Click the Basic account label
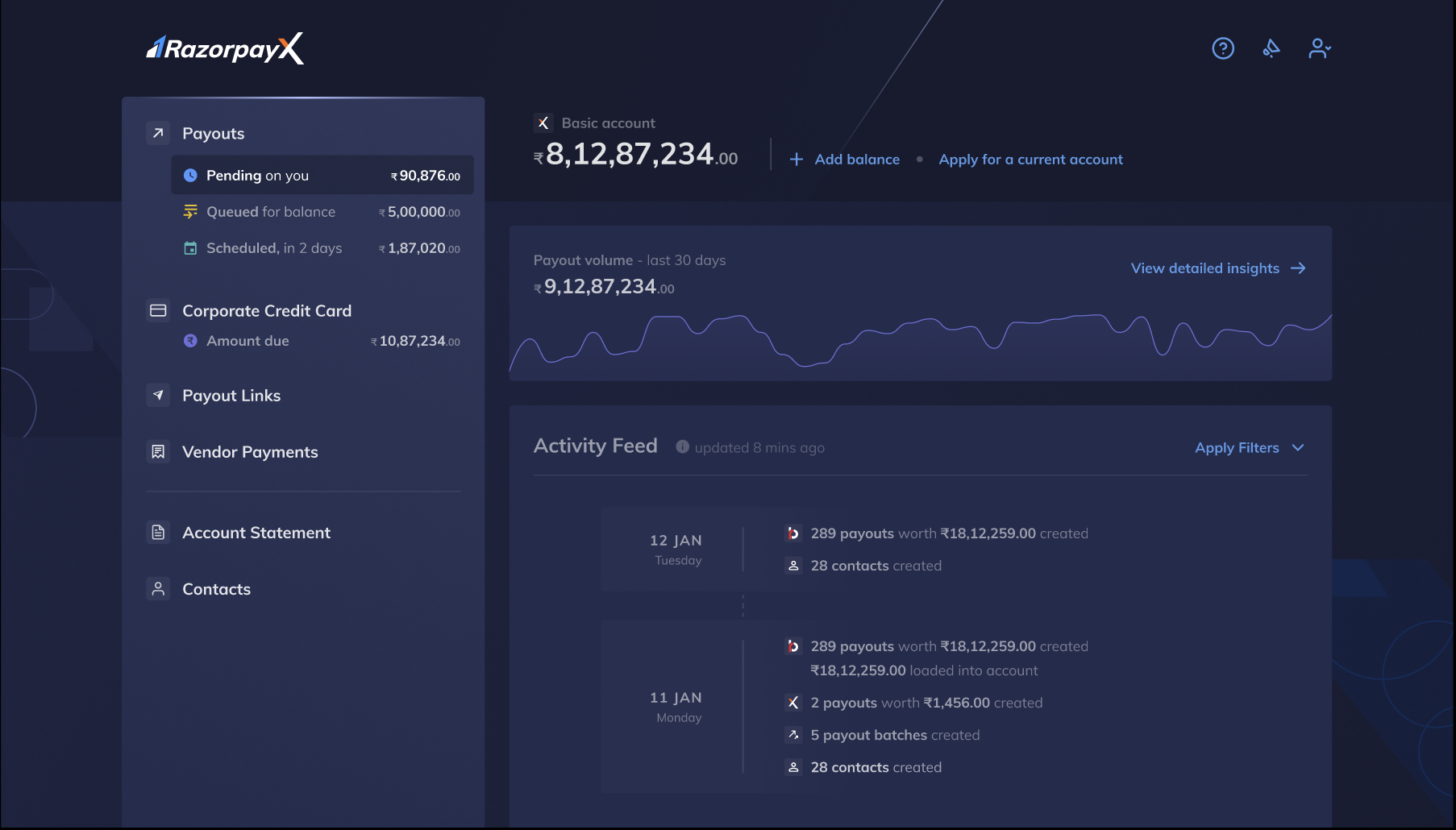1456x830 pixels. 609,123
